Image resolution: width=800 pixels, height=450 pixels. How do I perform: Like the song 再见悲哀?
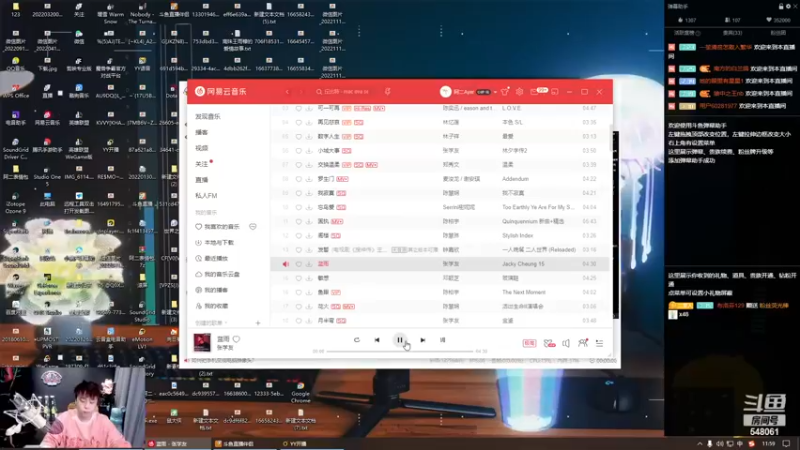pos(298,122)
